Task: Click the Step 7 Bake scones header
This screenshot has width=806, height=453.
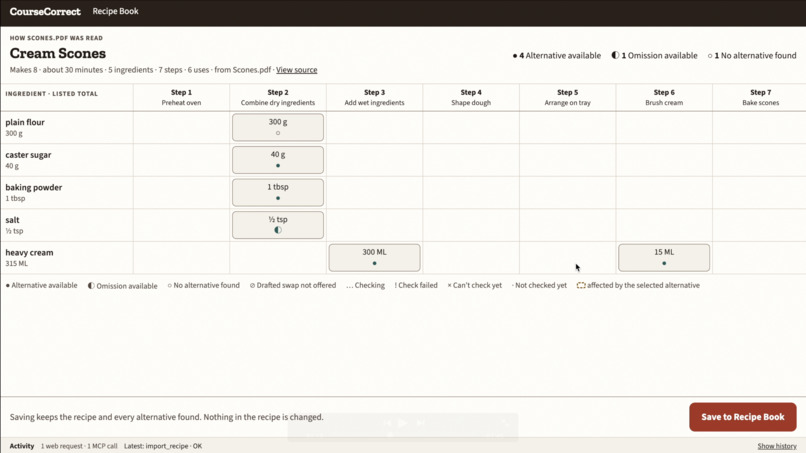Action: point(760,97)
